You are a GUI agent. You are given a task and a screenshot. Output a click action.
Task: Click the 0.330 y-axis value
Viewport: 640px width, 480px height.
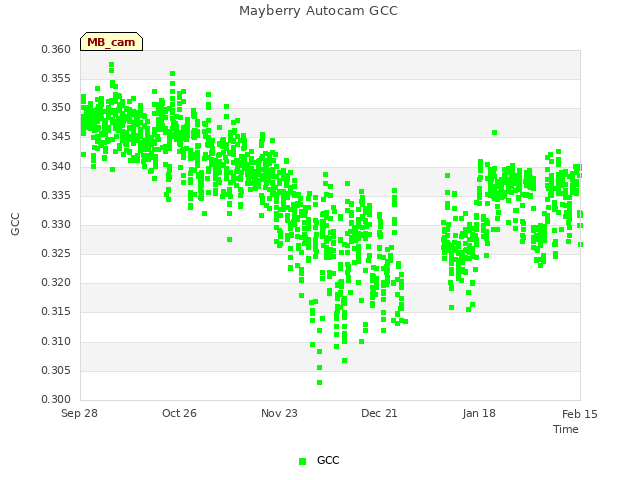(x=56, y=224)
